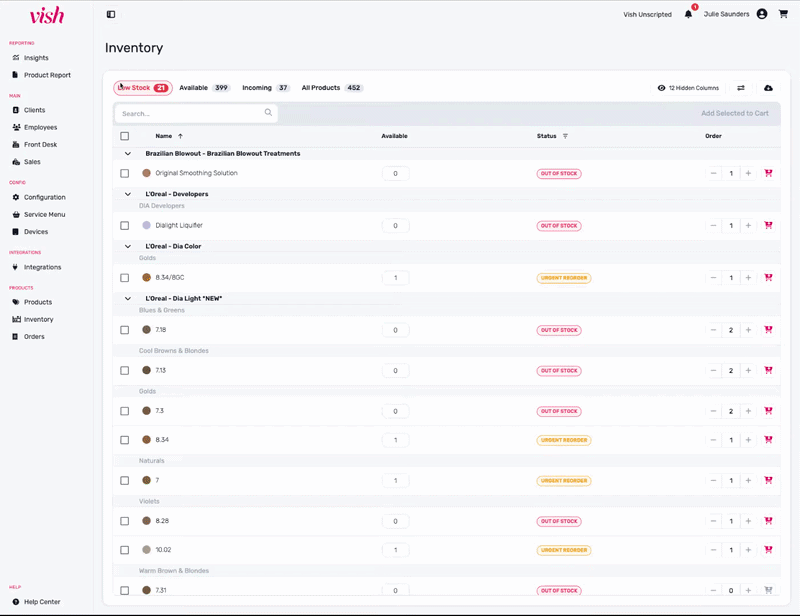Increase order quantity for 7.13
Screen dimensions: 800x616
point(748,371)
